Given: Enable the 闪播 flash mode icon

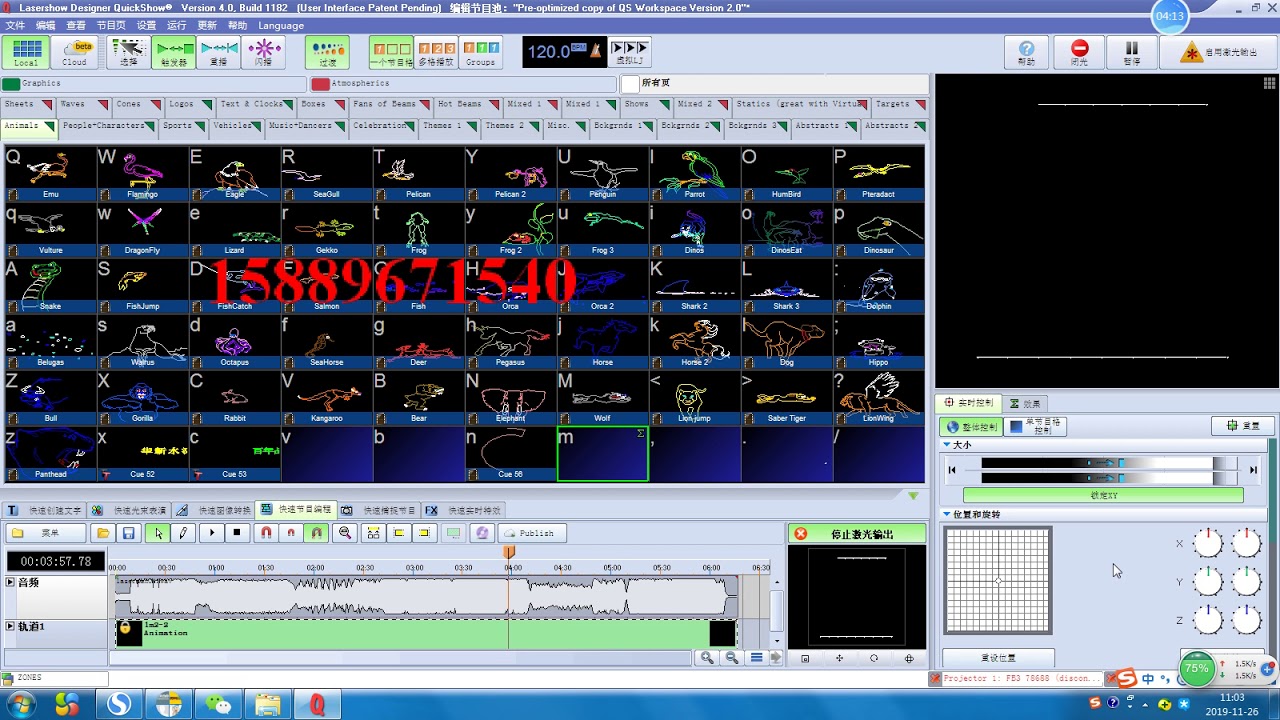Looking at the screenshot, I should point(264,52).
